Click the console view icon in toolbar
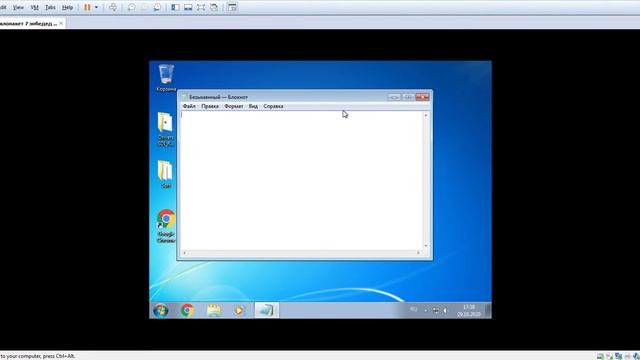Screen dimensions: 640x360 (232, 7)
